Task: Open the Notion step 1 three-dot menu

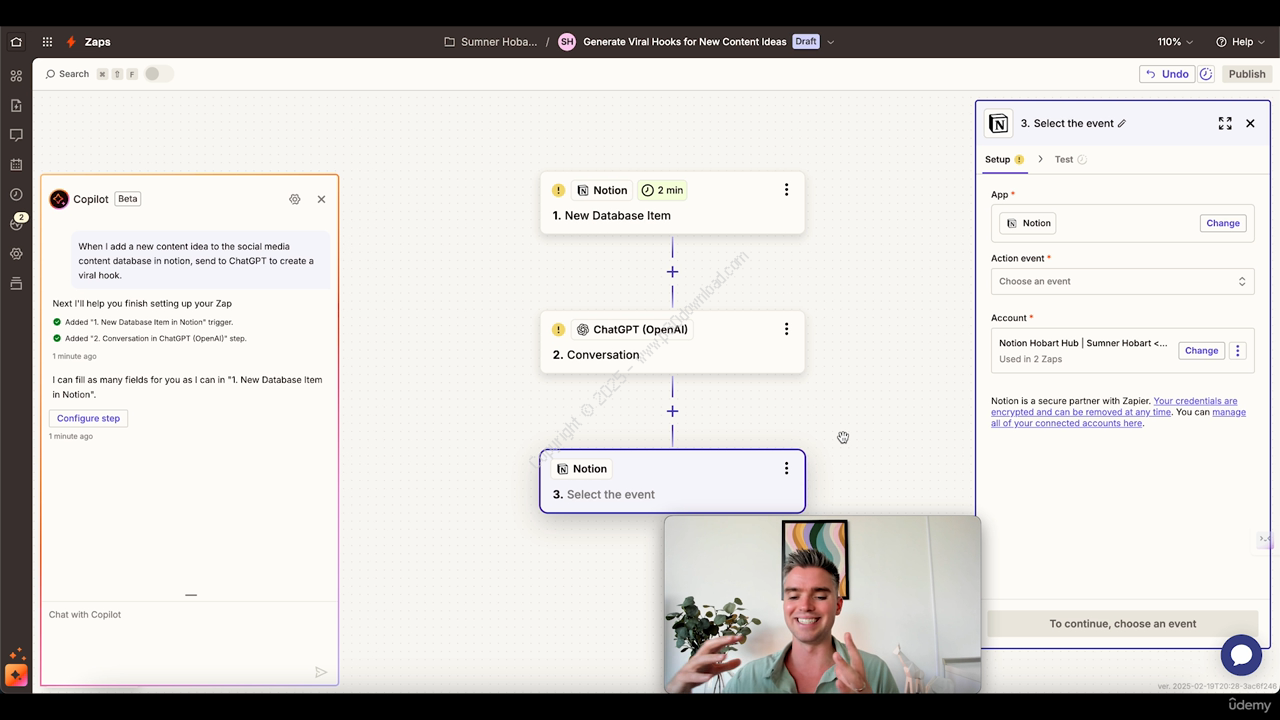Action: click(x=786, y=190)
